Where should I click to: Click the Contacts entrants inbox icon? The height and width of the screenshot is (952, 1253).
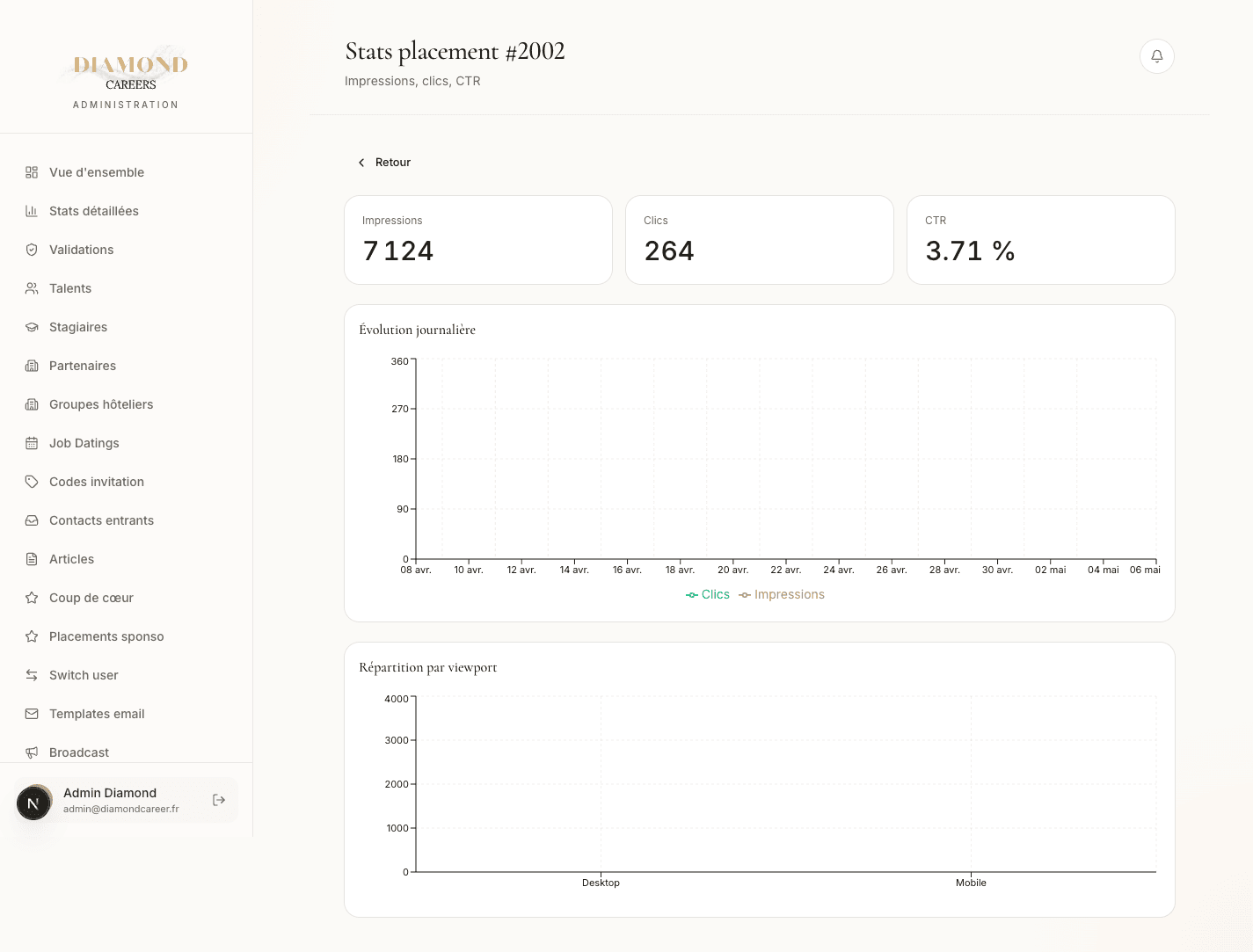[32, 520]
